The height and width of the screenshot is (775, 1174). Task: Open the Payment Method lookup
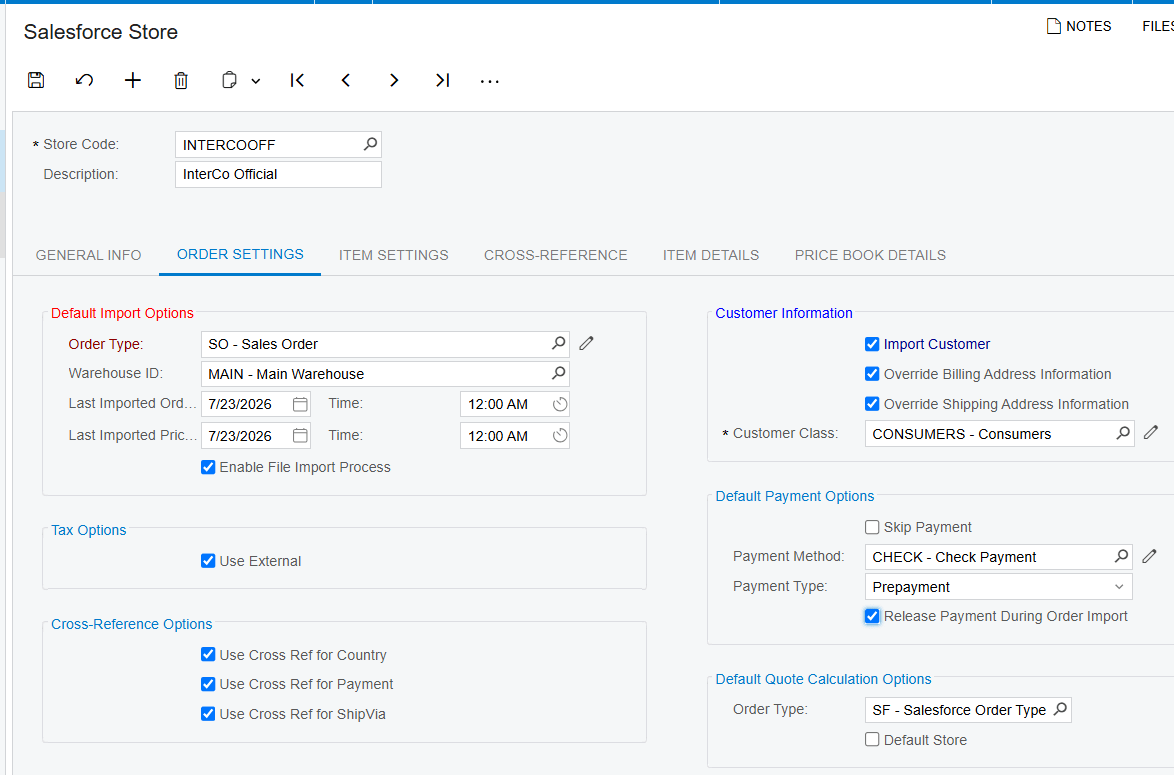tap(1122, 556)
